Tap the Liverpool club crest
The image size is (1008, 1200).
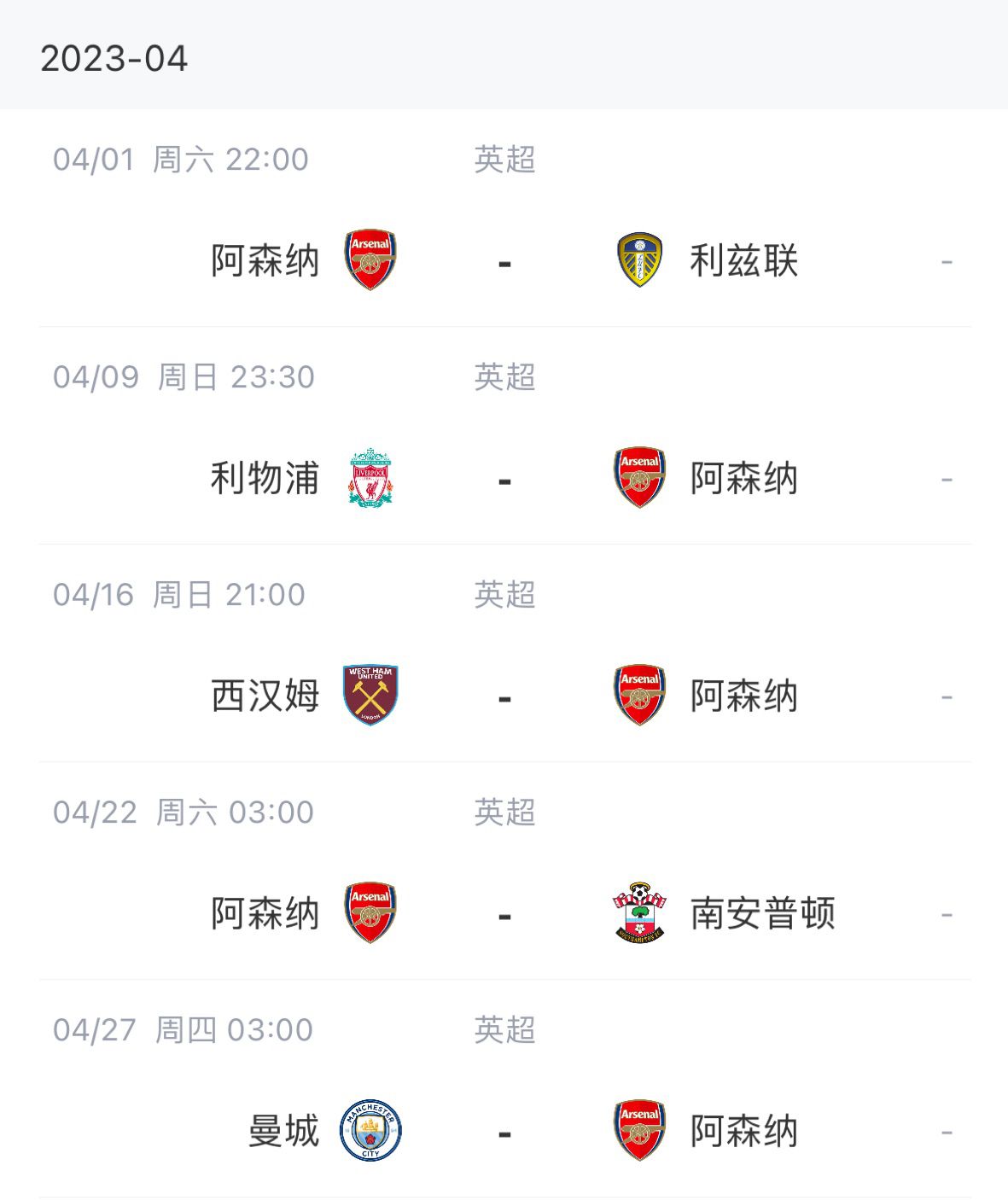pyautogui.click(x=370, y=478)
